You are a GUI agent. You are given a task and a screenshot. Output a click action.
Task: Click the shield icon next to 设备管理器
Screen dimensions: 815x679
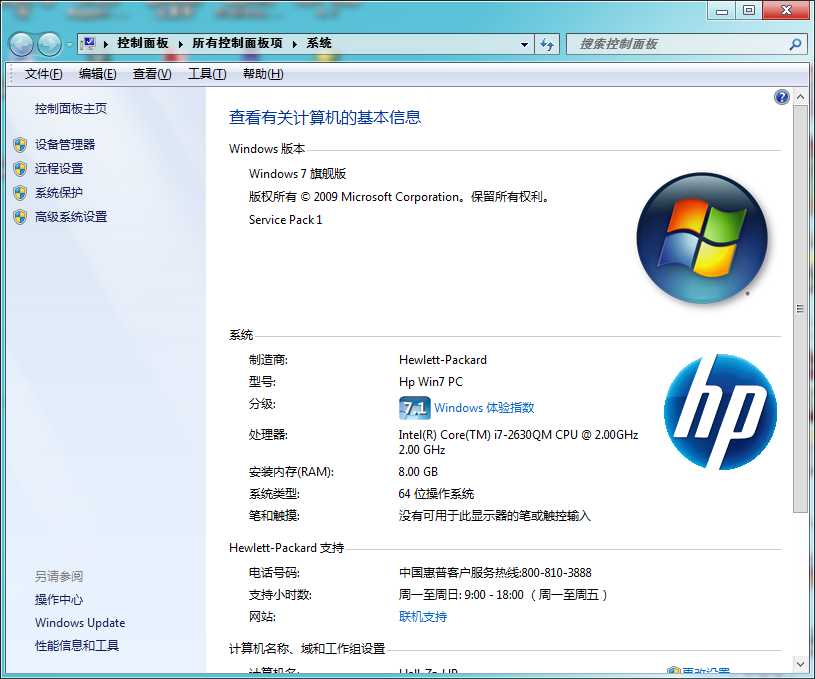(20, 145)
